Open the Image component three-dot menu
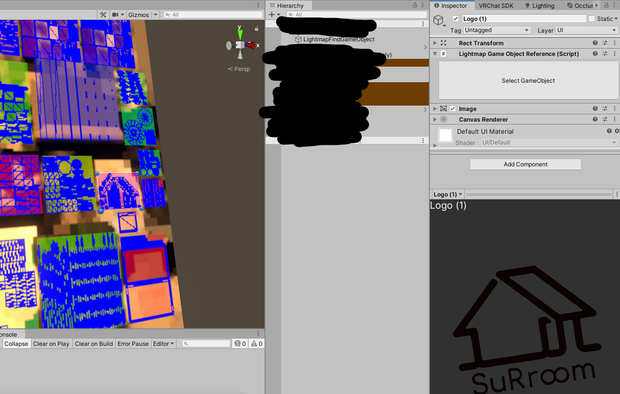 [x=615, y=108]
